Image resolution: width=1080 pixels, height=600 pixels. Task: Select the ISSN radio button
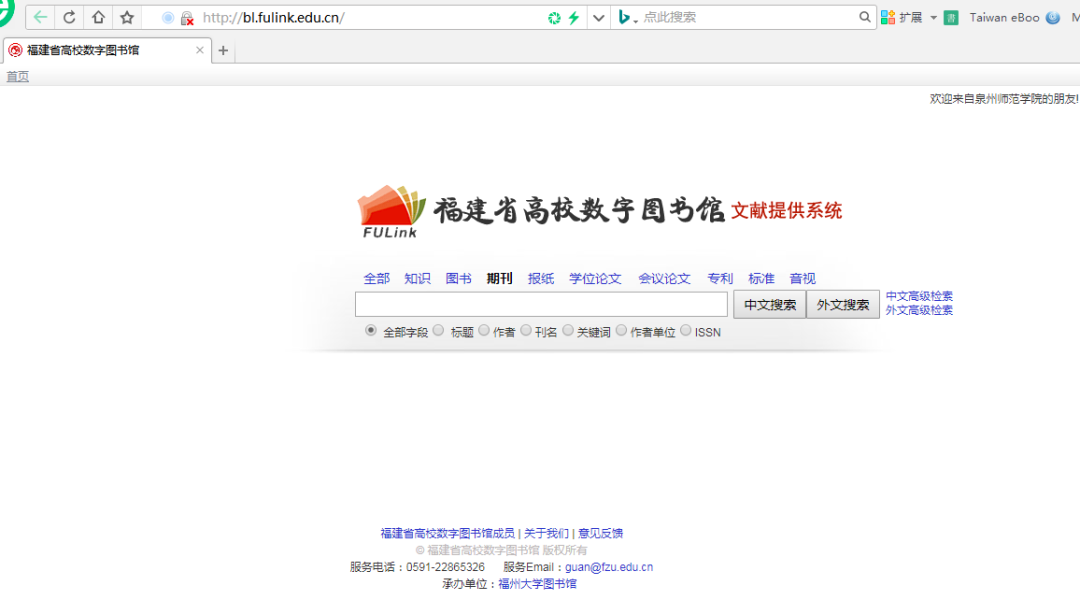(x=686, y=331)
